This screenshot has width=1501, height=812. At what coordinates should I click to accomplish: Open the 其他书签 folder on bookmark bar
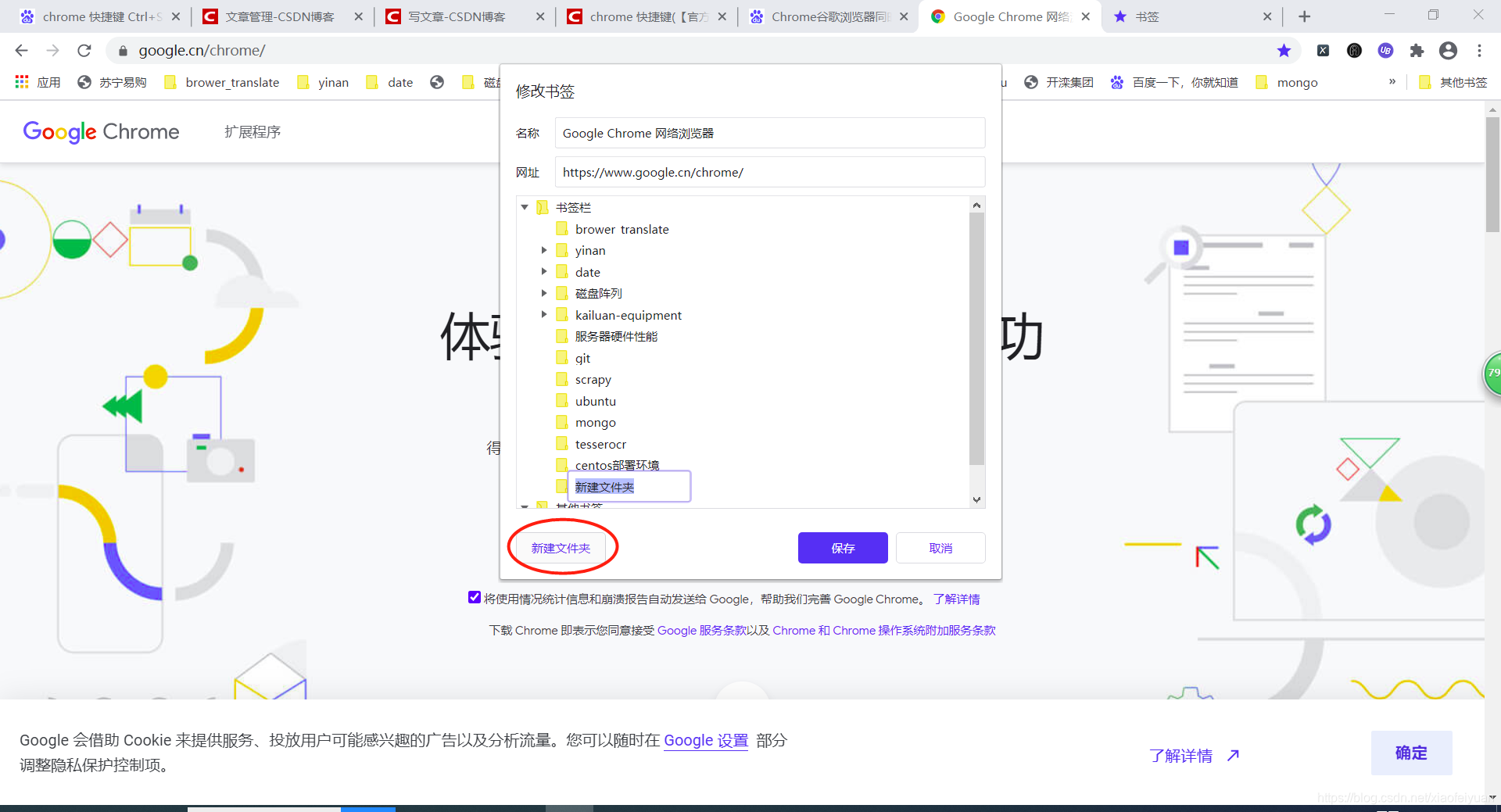tap(1453, 82)
